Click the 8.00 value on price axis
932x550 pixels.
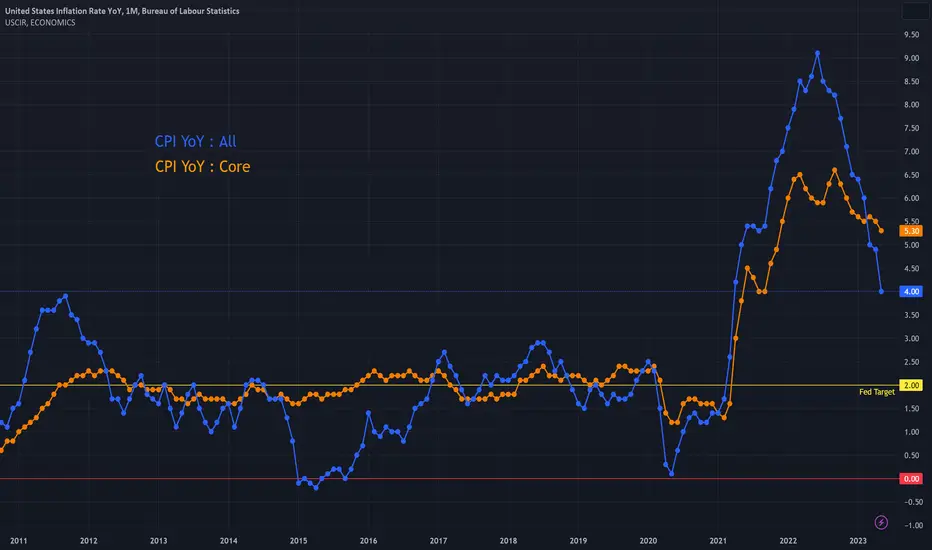tap(911, 105)
